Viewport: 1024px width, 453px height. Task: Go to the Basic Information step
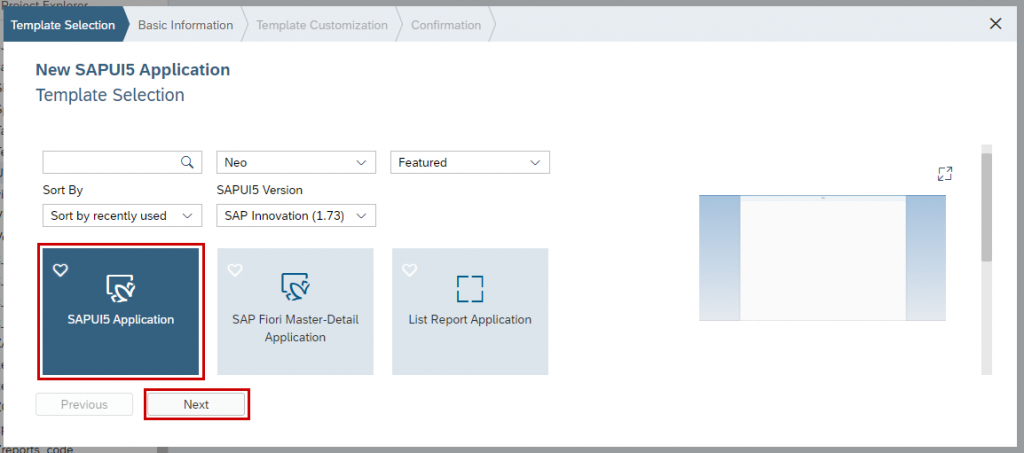coord(185,25)
